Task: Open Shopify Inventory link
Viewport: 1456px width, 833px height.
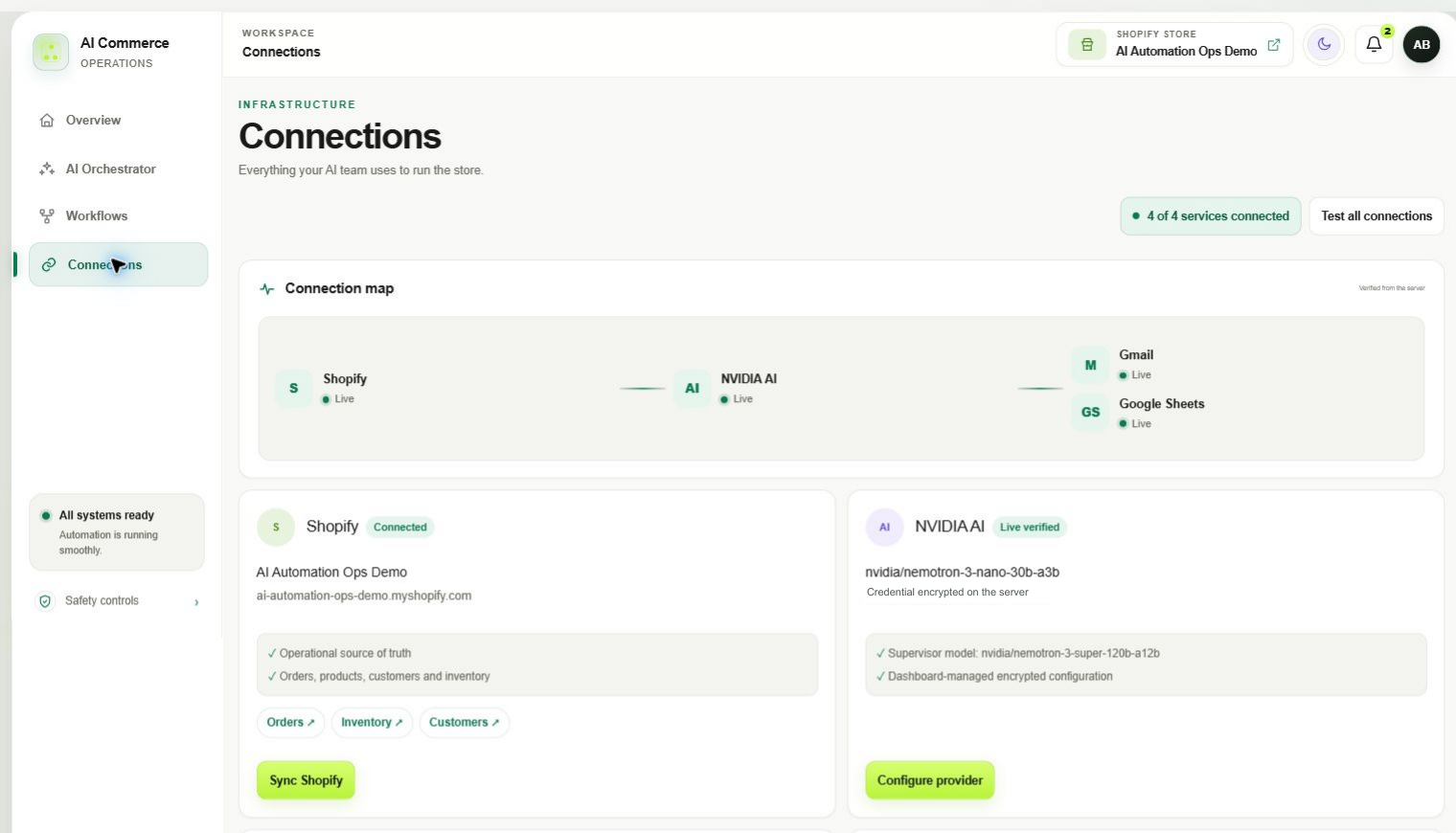Action: (x=372, y=723)
